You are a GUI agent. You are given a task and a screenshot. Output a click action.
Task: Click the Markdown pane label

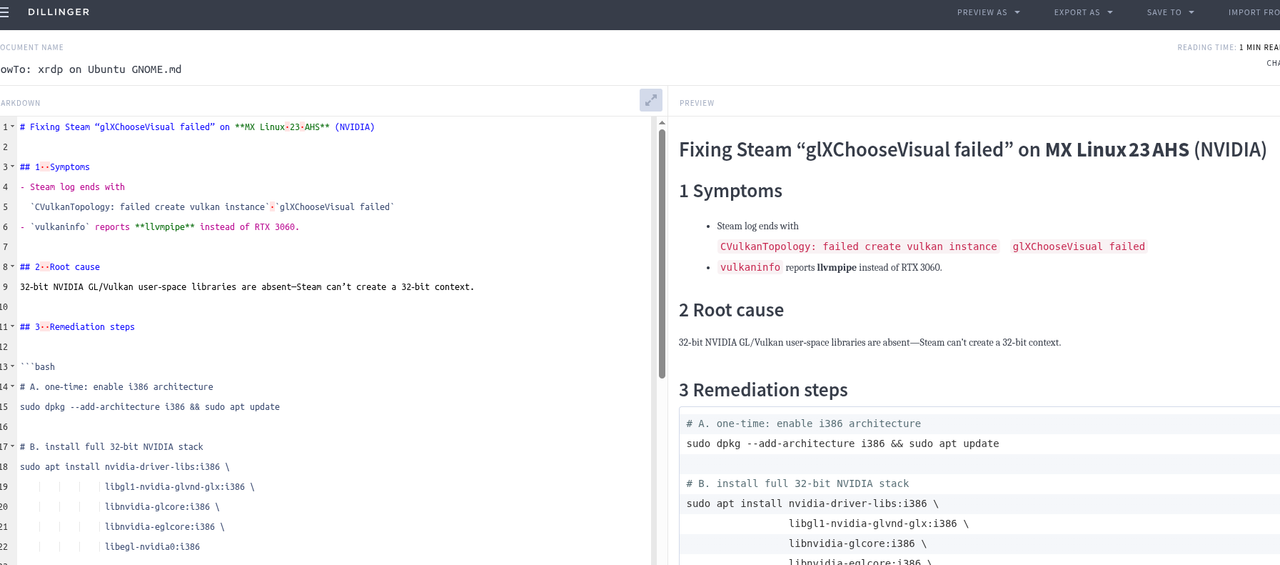[x=20, y=103]
